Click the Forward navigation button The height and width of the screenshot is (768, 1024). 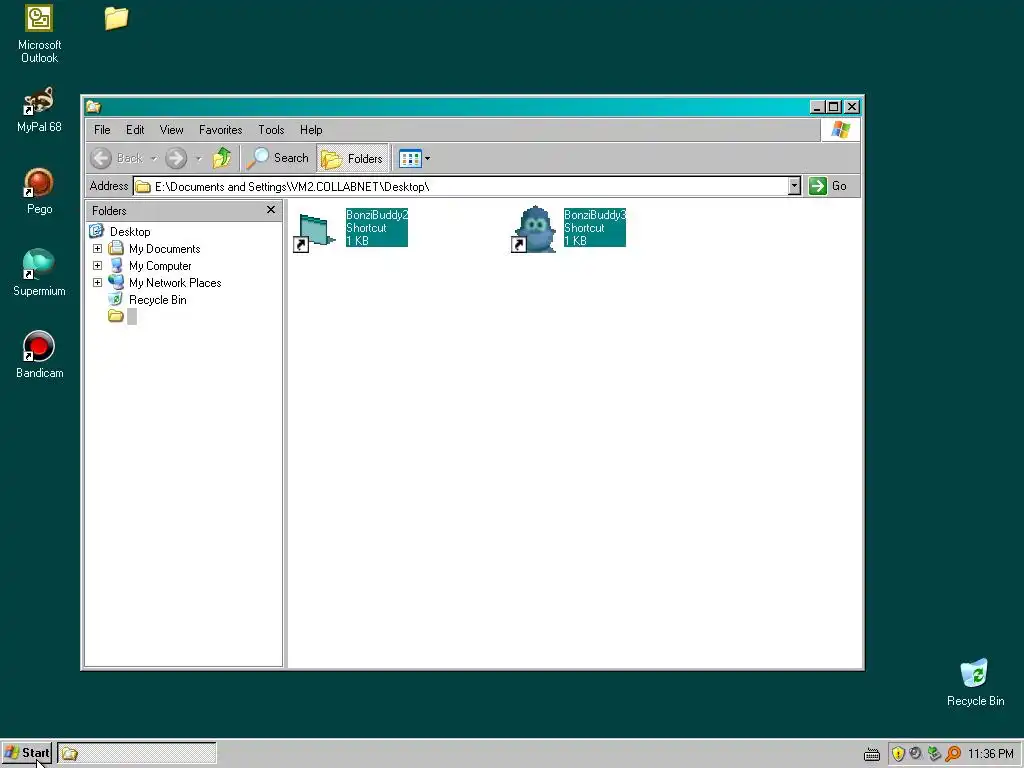click(176, 158)
